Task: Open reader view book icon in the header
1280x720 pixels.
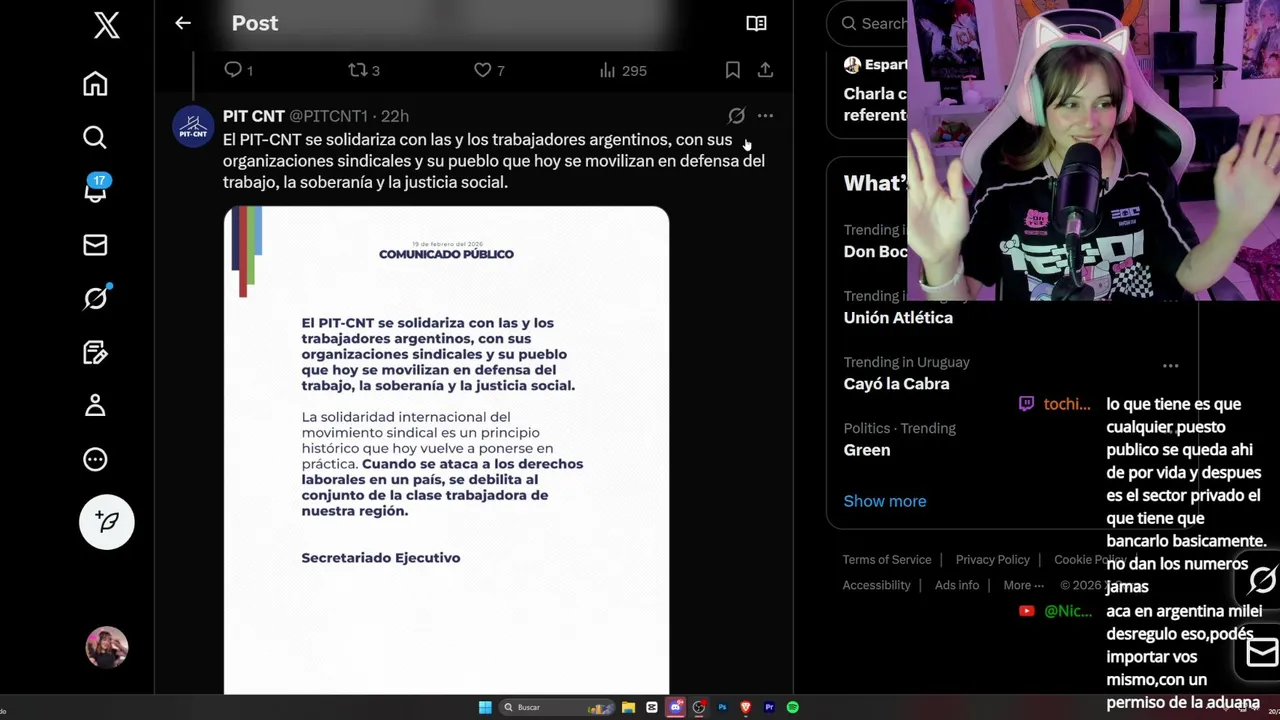Action: coord(756,23)
